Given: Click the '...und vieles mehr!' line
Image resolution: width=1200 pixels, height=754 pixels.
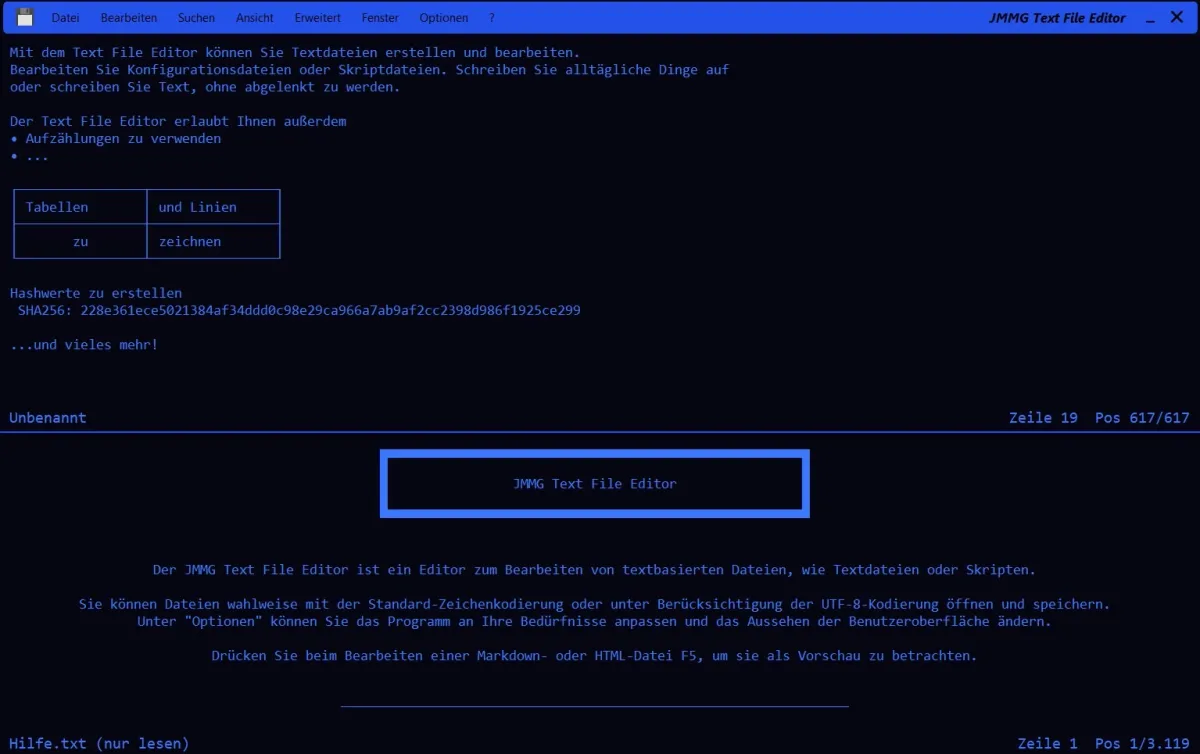Looking at the screenshot, I should click(x=84, y=345).
